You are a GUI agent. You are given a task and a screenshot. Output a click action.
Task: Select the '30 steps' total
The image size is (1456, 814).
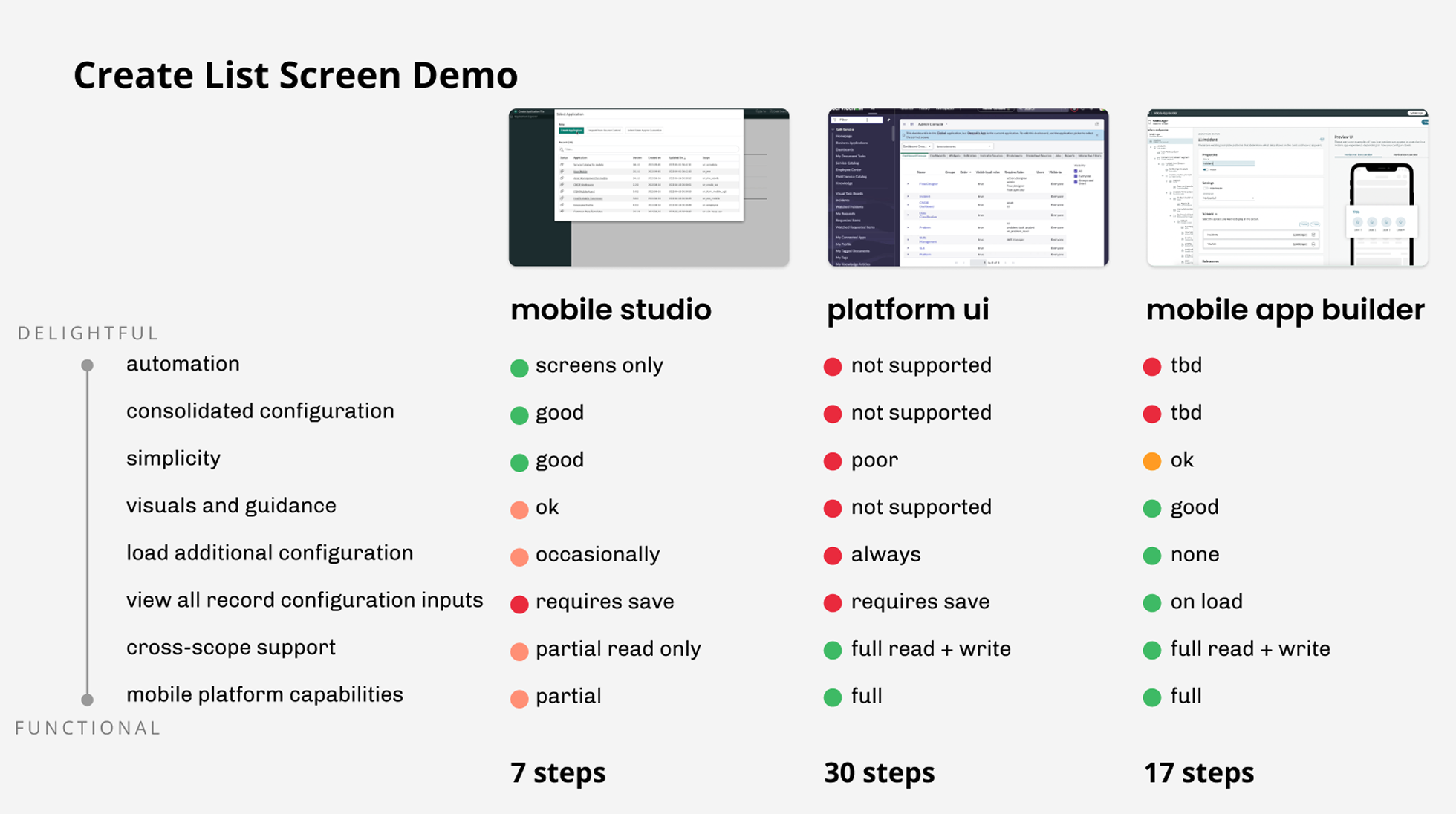pos(880,773)
